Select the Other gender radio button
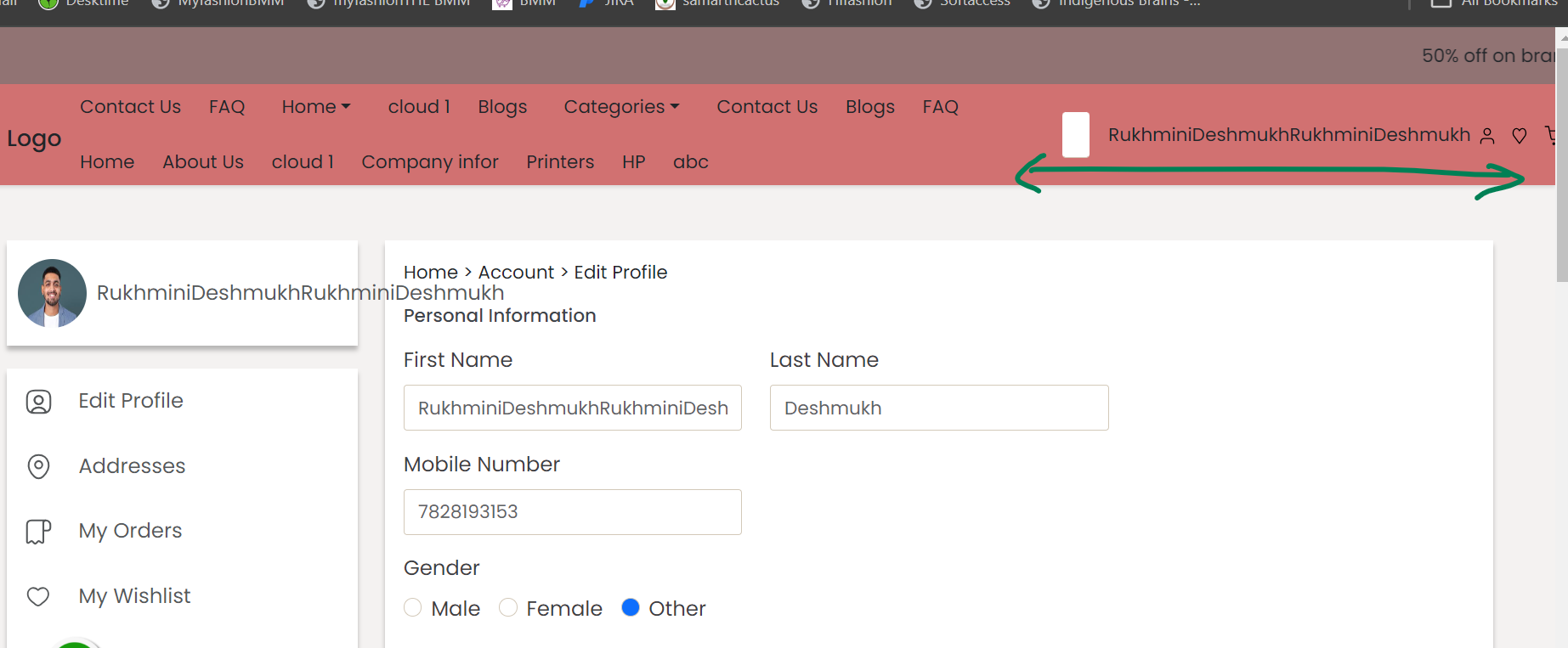This screenshot has height=648, width=1568. coord(631,607)
